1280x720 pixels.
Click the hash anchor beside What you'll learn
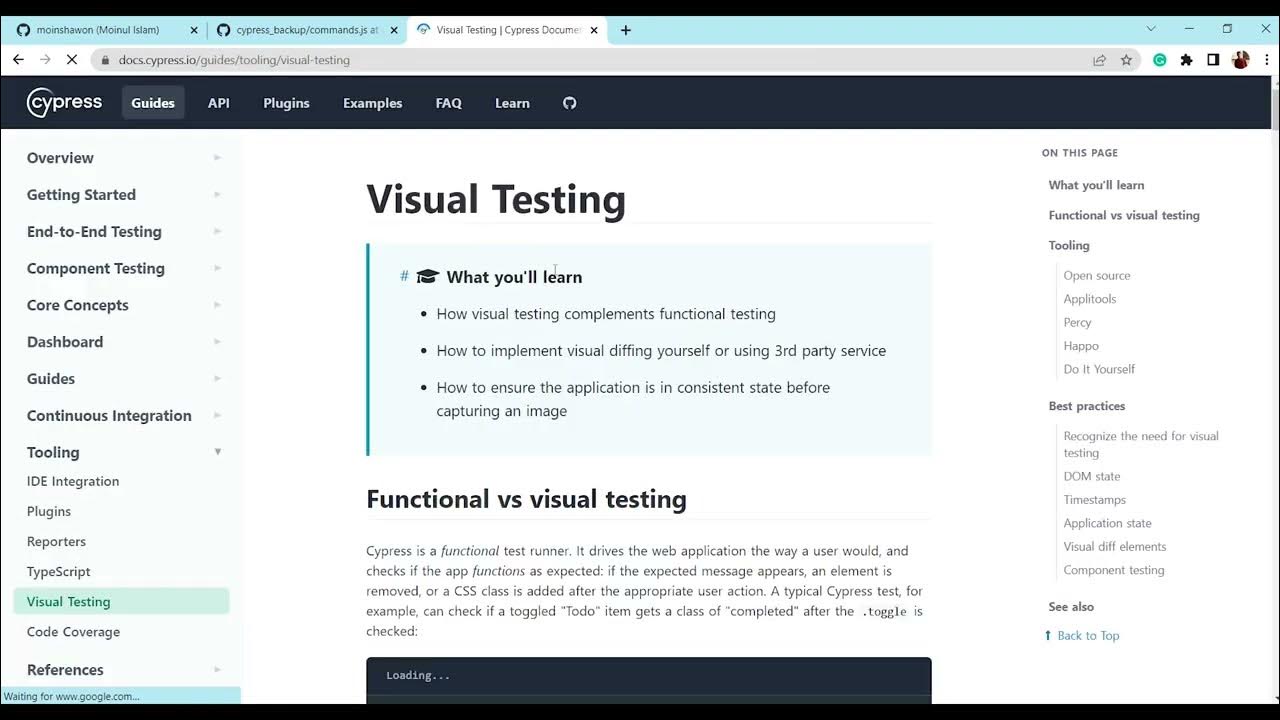point(404,276)
